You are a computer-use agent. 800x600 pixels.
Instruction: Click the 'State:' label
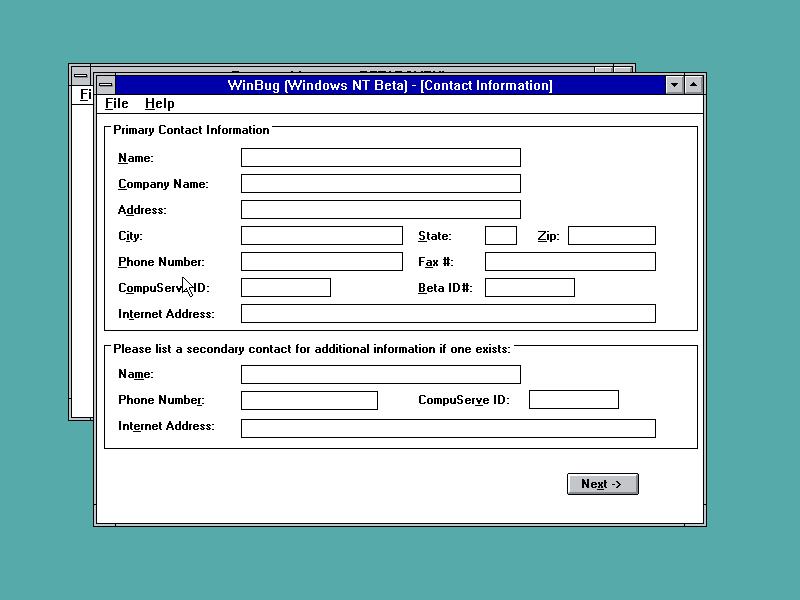click(435, 236)
